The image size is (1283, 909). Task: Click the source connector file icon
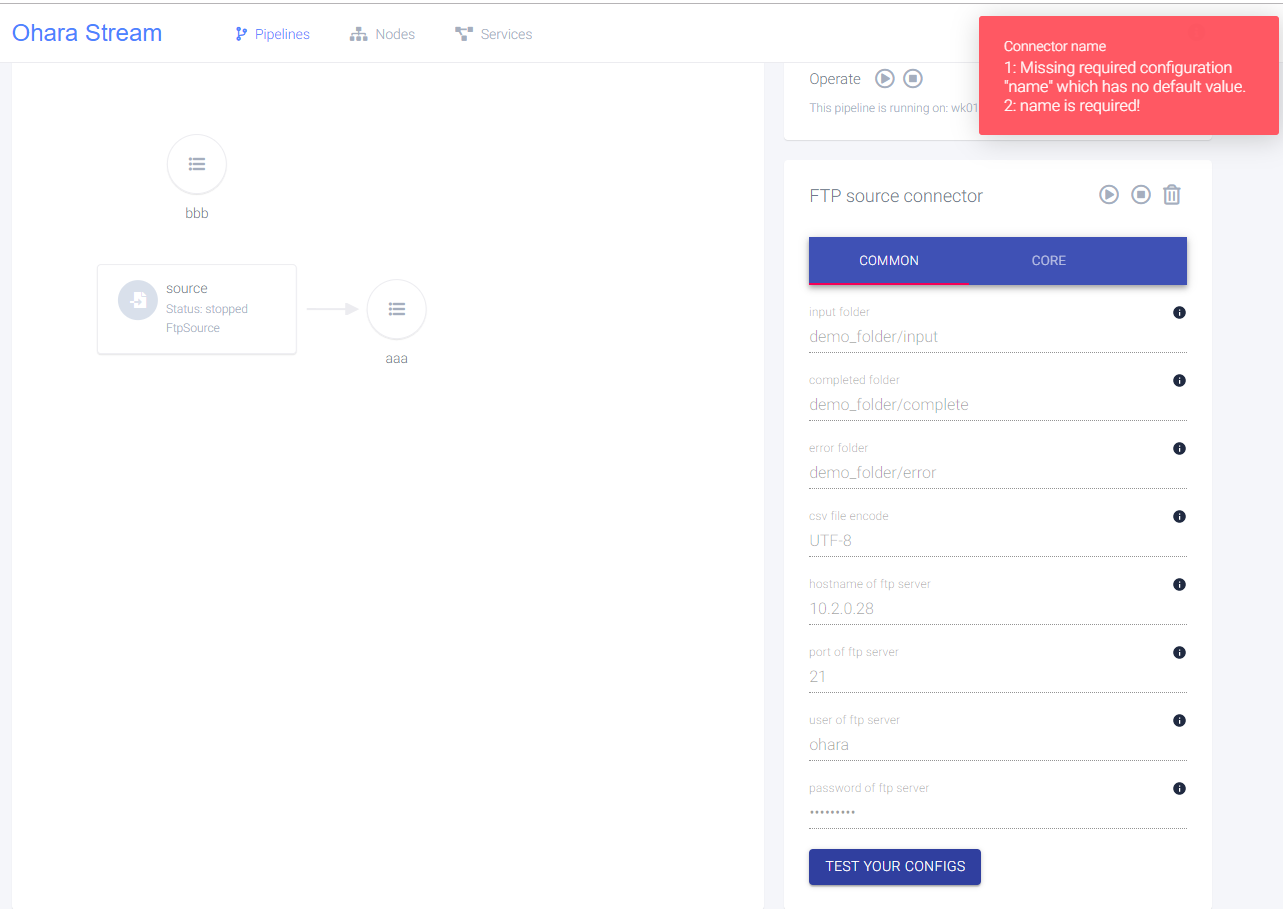[138, 300]
